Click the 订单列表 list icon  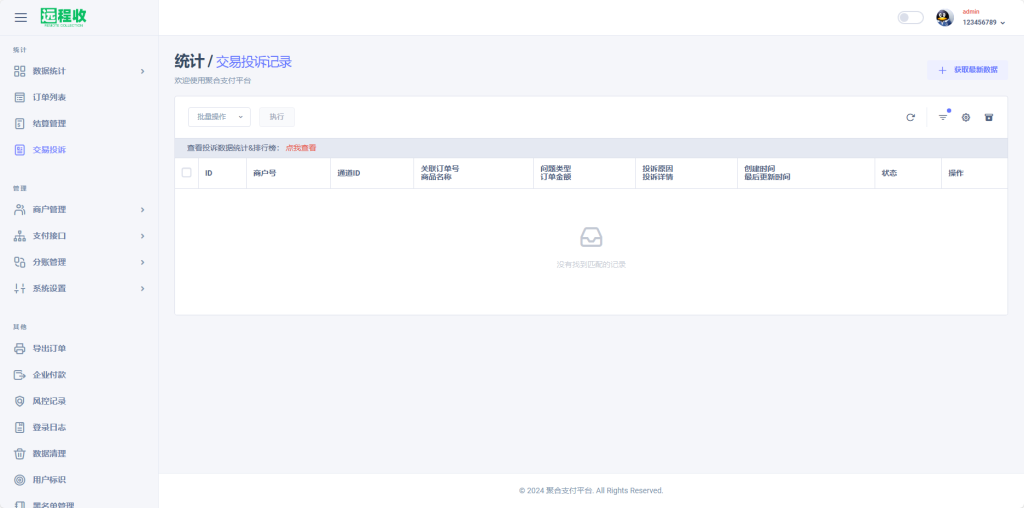point(20,97)
